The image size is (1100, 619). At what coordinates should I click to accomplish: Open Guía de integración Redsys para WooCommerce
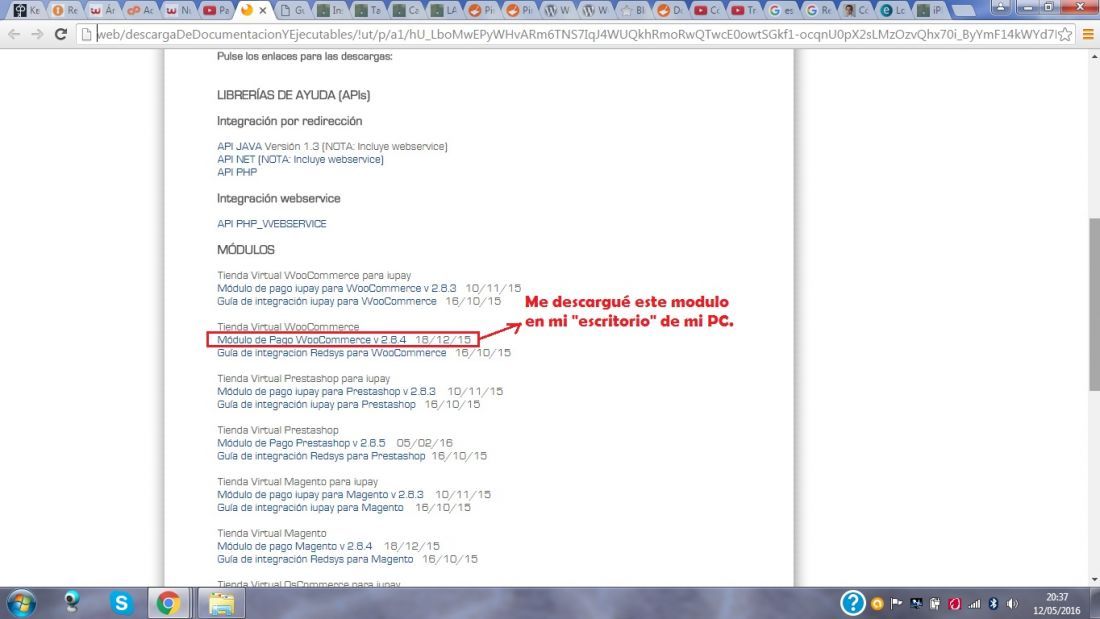332,352
